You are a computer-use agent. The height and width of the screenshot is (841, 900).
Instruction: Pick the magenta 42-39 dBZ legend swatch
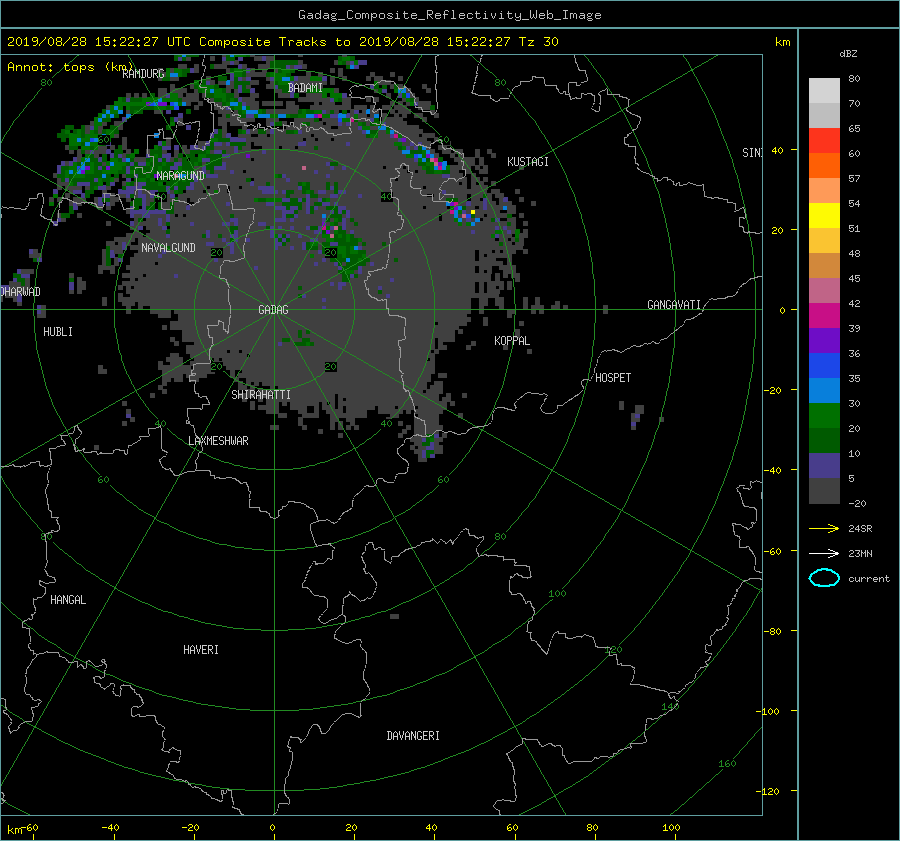coord(824,316)
